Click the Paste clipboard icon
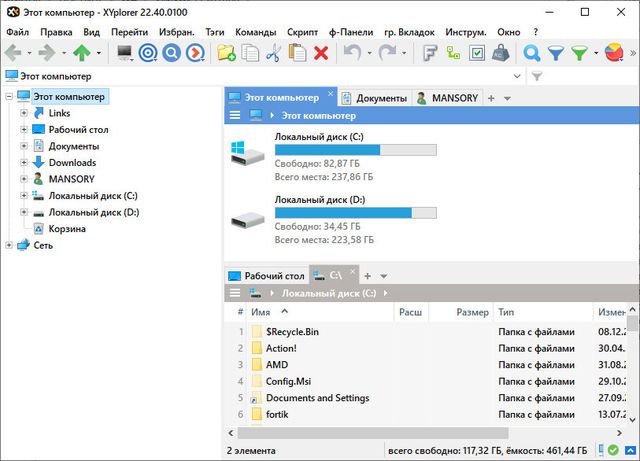The width and height of the screenshot is (640, 461). point(297,53)
